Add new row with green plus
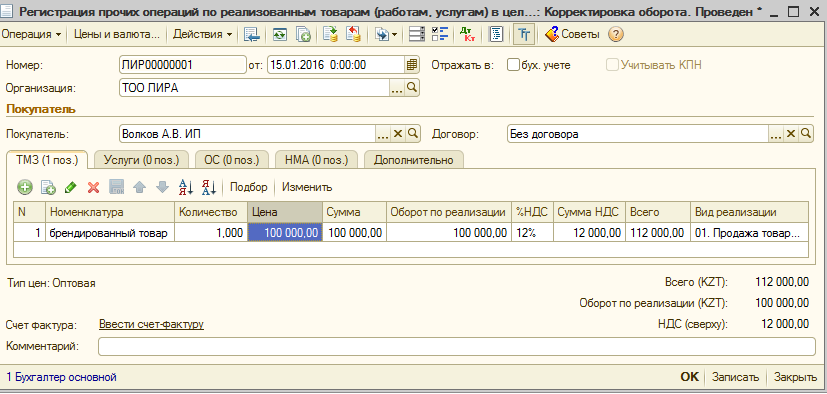This screenshot has height=394, width=827. (24, 187)
